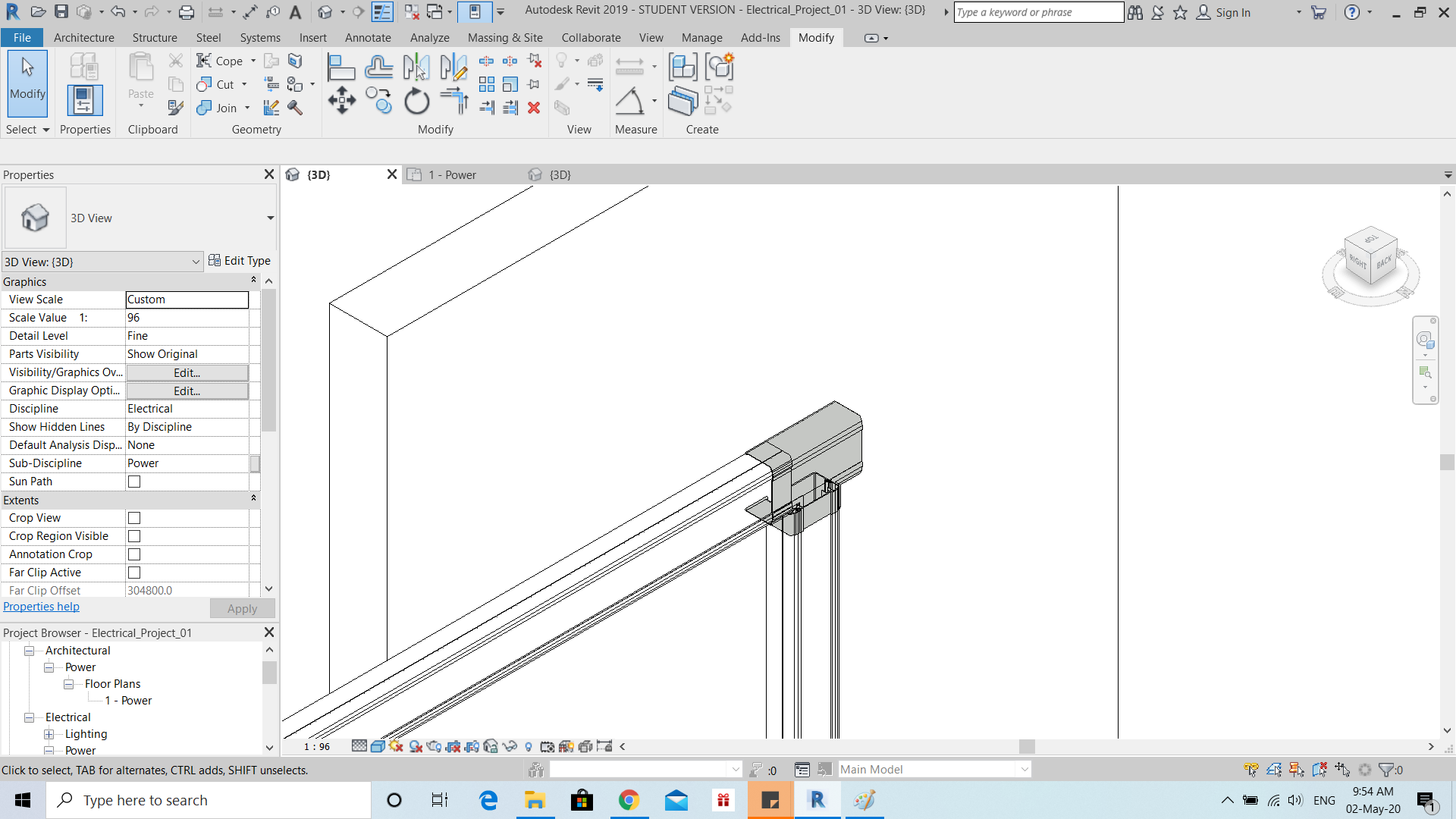
Task: Open Properties help link
Action: pos(41,606)
